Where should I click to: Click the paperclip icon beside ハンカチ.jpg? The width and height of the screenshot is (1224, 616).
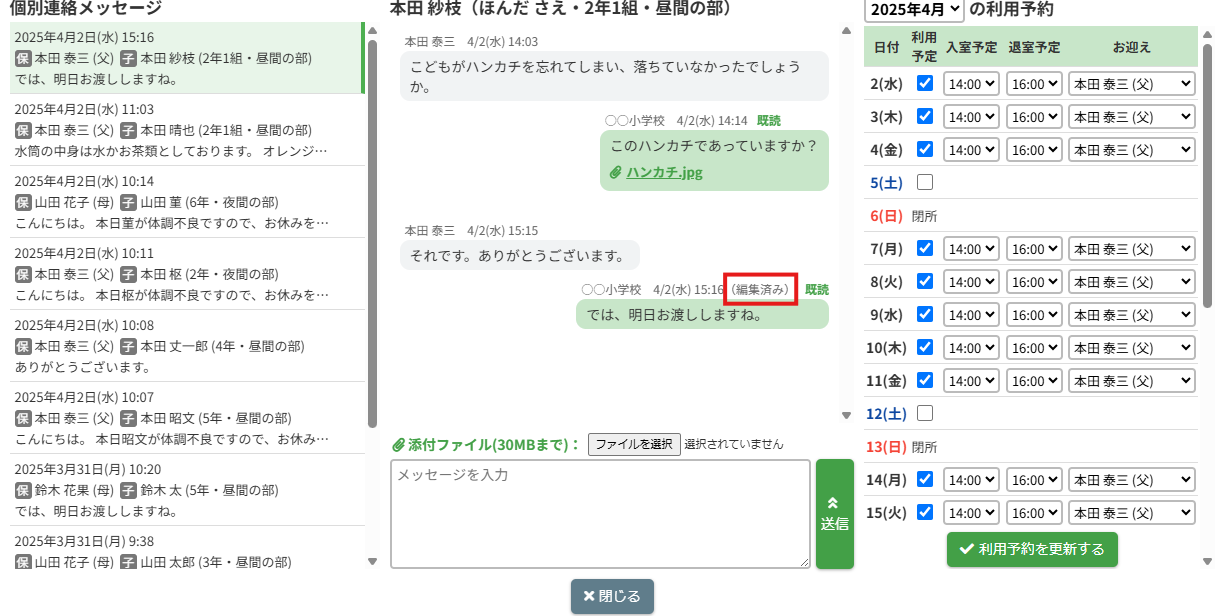(616, 173)
